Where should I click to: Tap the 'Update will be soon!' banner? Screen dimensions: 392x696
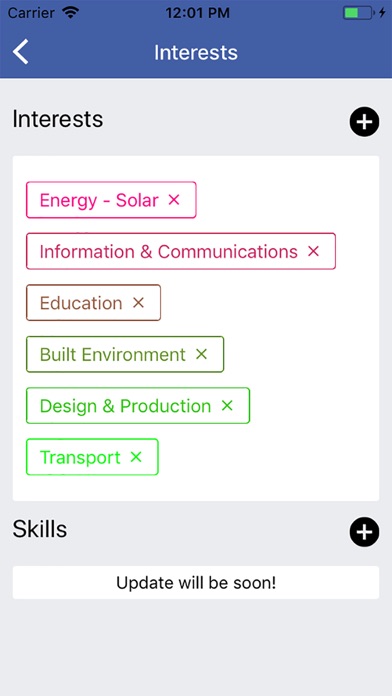[x=196, y=582]
